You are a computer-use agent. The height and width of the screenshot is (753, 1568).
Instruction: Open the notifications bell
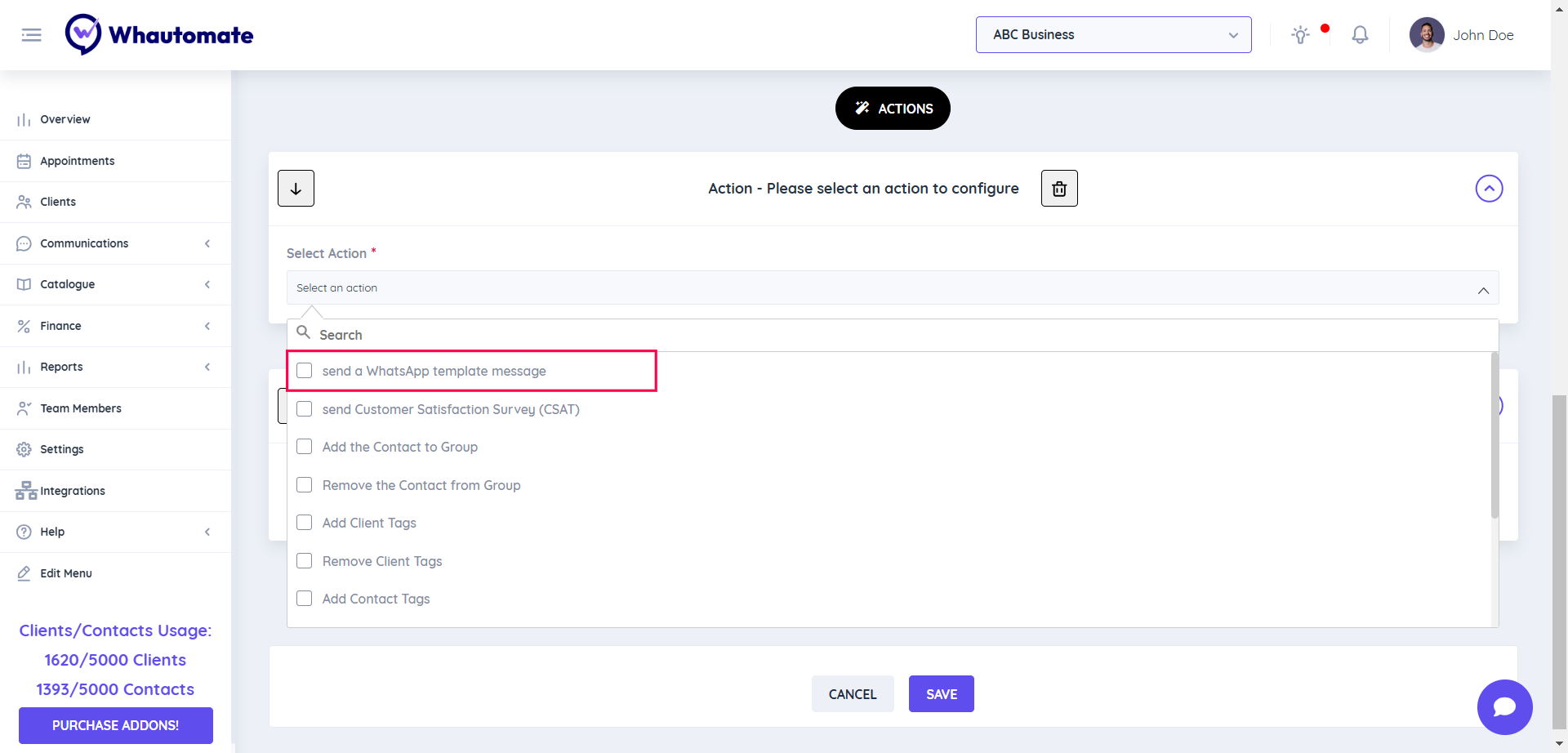click(x=1360, y=35)
